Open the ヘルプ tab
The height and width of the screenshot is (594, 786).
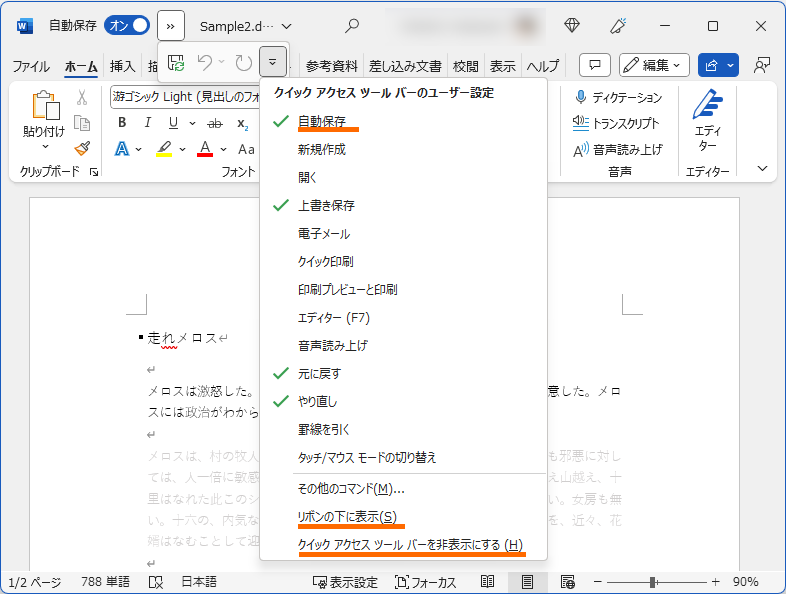coord(543,66)
